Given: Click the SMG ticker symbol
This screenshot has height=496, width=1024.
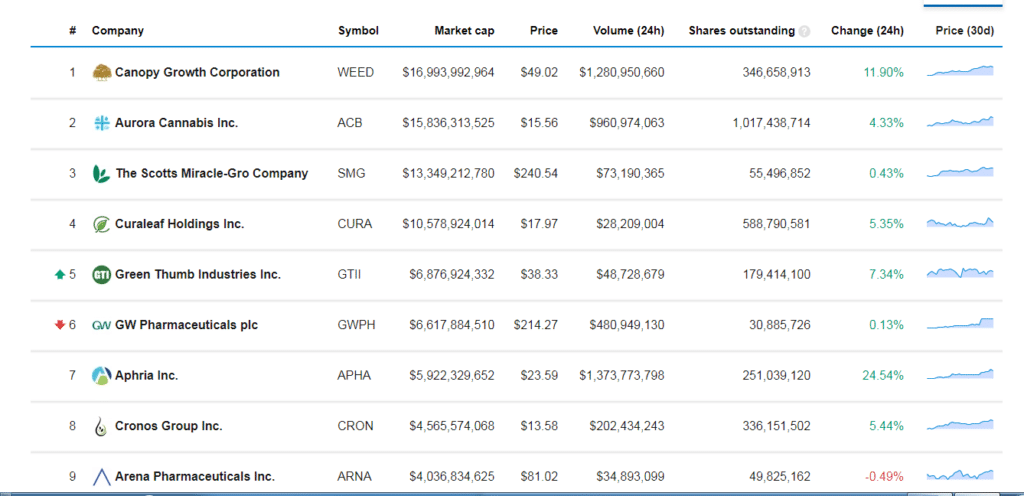Looking at the screenshot, I should click(351, 174).
